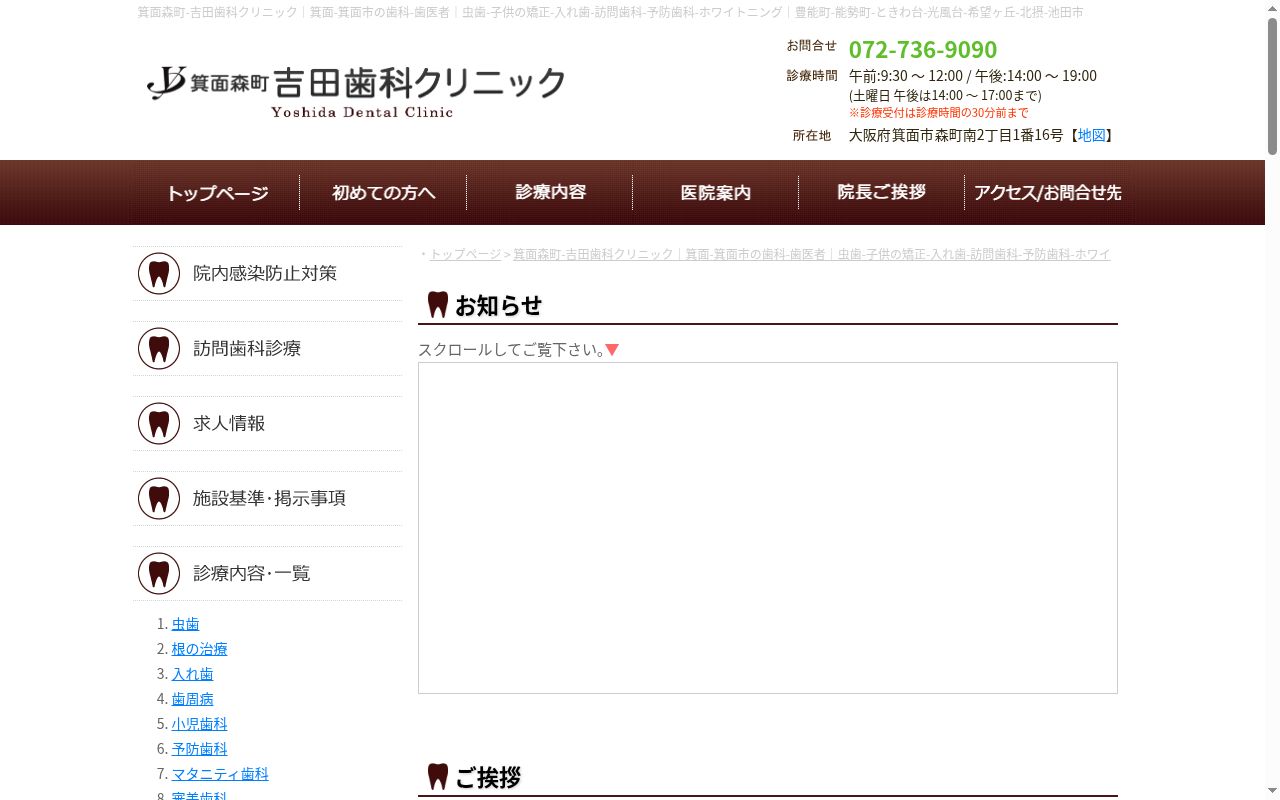1280x800 pixels.
Task: Click the トップページ breadcrumb link
Action: pos(465,255)
